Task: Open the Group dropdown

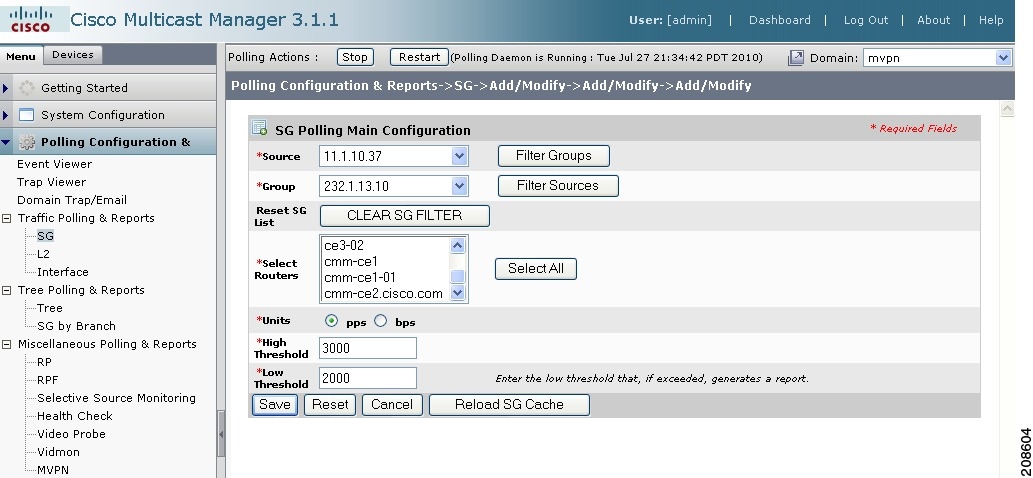Action: [459, 186]
